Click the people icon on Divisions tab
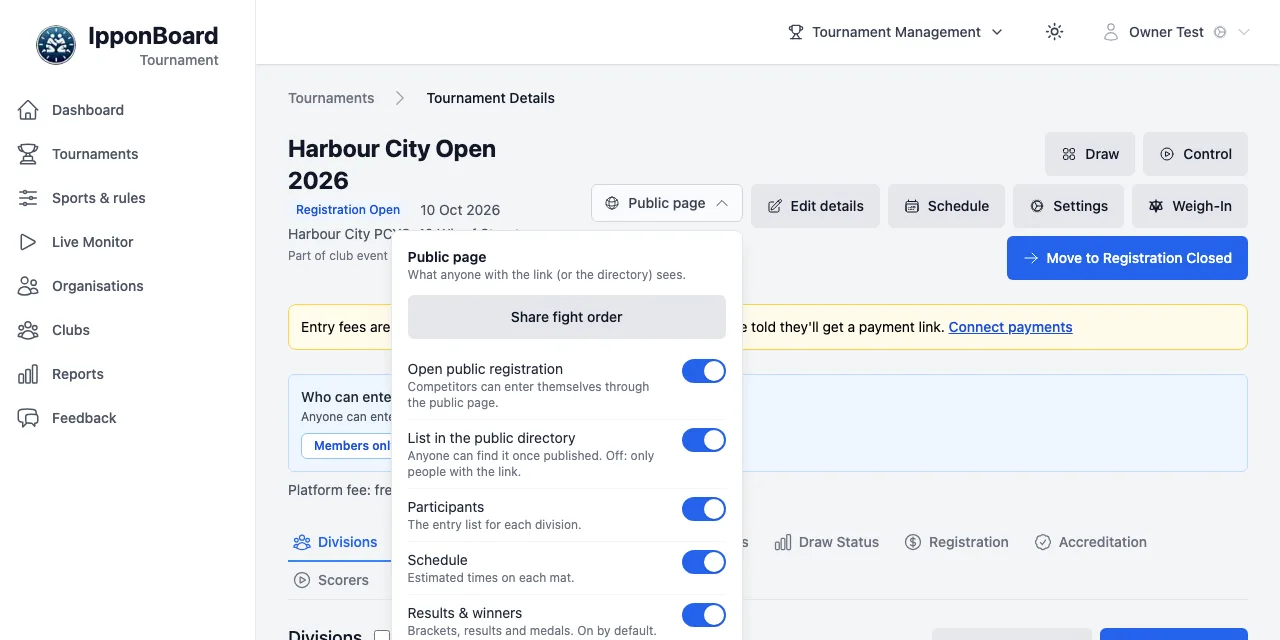1280x640 pixels. (302, 542)
